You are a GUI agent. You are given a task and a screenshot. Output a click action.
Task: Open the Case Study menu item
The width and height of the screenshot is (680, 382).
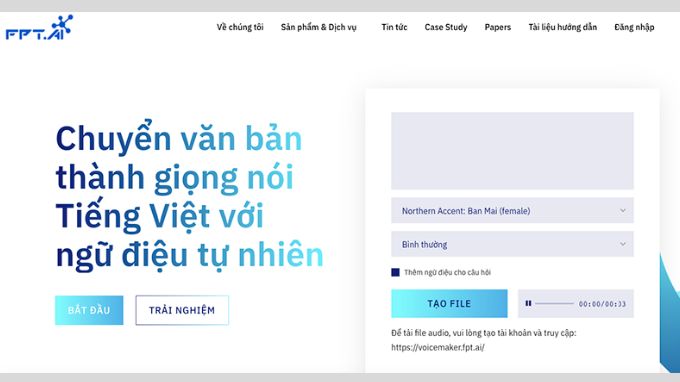(446, 27)
